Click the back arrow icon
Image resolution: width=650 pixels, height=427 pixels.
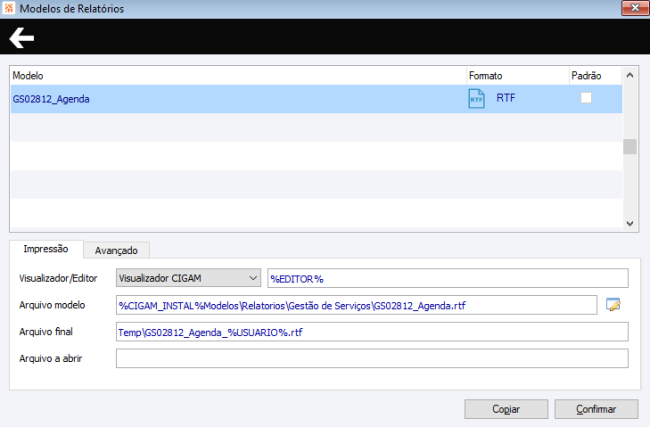pos(22,38)
